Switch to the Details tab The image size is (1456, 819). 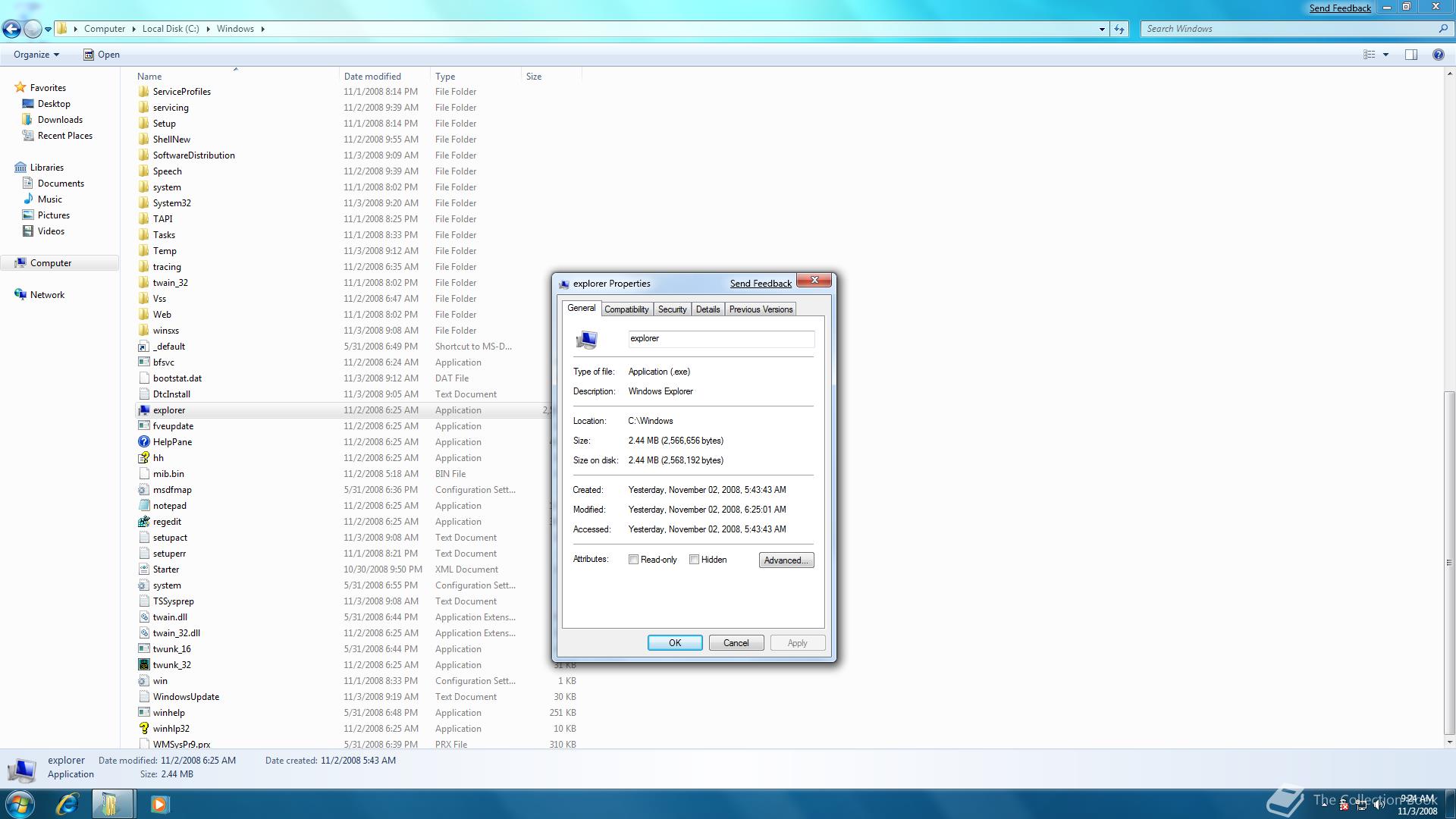708,309
